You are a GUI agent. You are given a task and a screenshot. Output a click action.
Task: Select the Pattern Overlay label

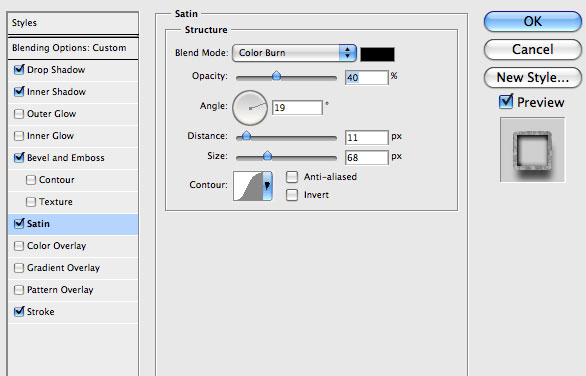pos(60,290)
